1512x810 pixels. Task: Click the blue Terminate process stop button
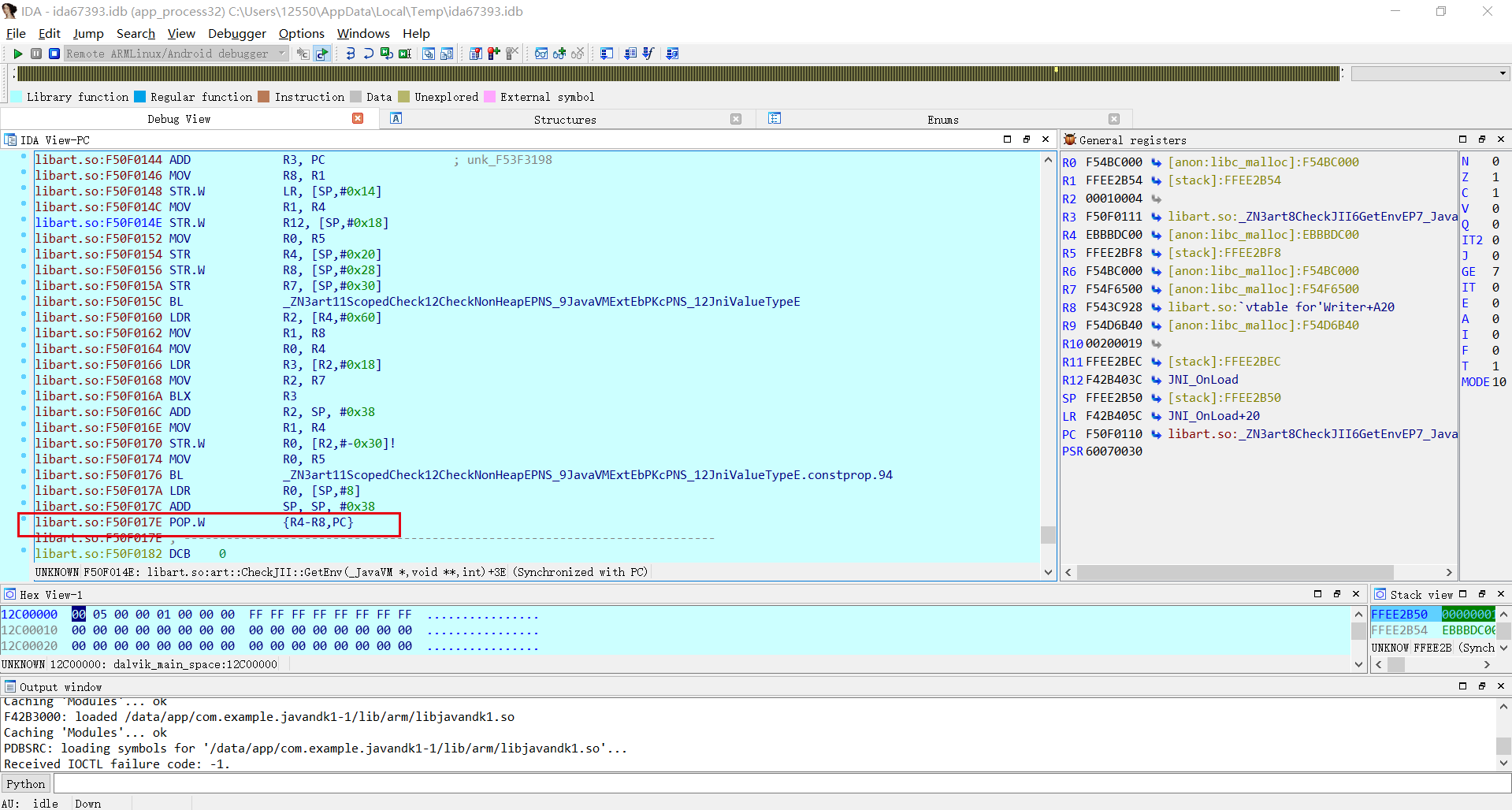(54, 54)
